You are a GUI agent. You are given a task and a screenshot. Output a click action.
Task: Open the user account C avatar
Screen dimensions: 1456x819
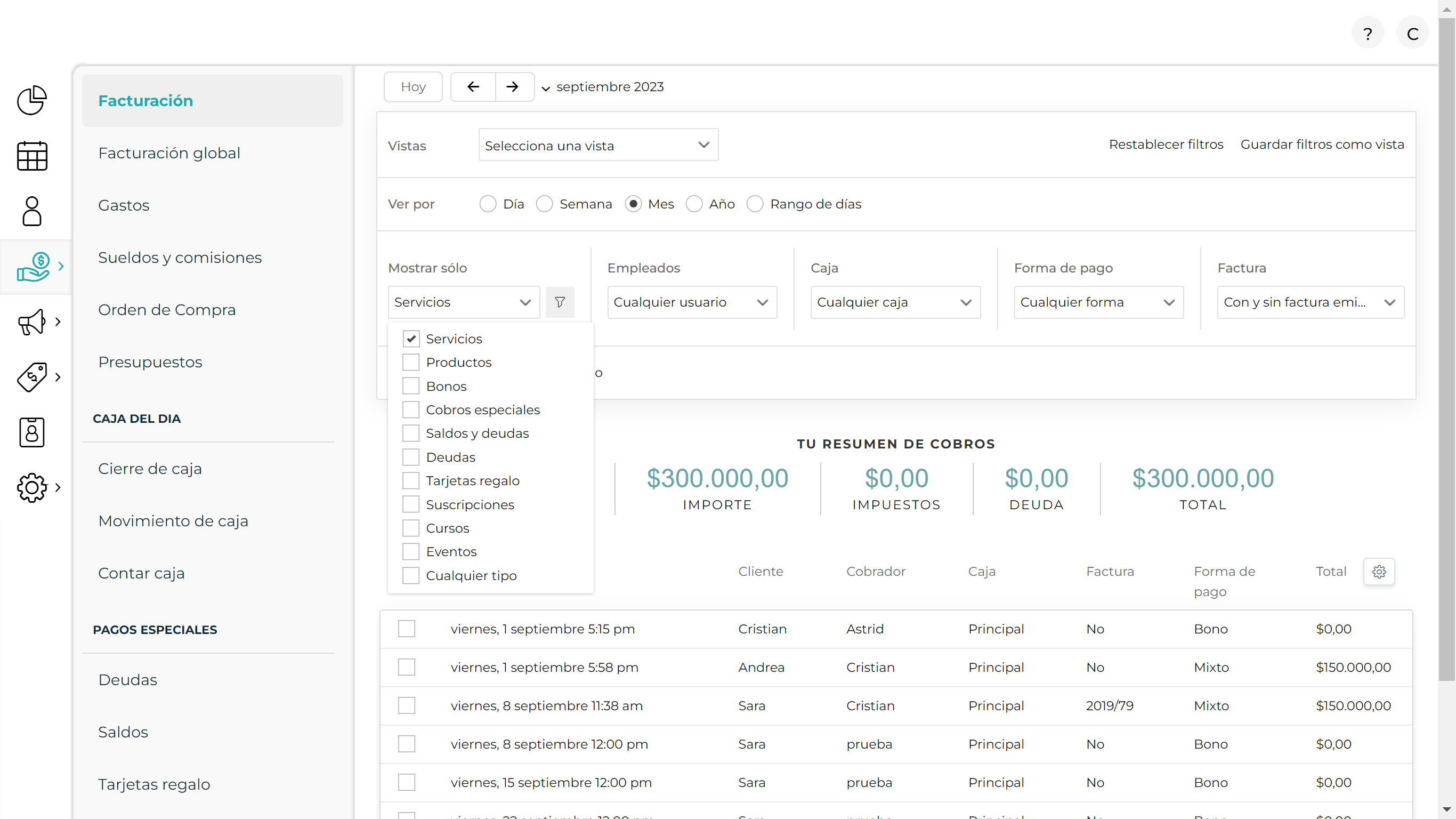1412,34
